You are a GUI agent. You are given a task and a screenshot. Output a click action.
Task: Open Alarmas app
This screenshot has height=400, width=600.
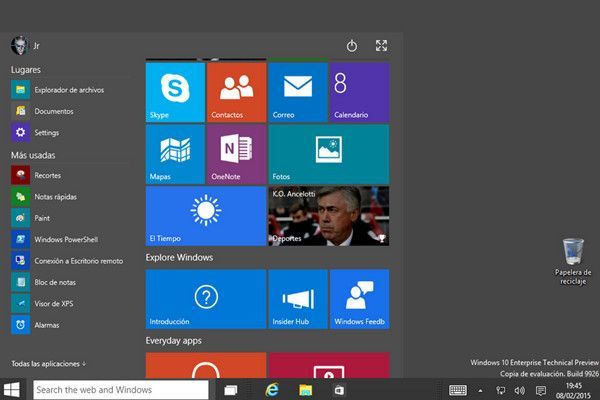[x=69, y=325]
